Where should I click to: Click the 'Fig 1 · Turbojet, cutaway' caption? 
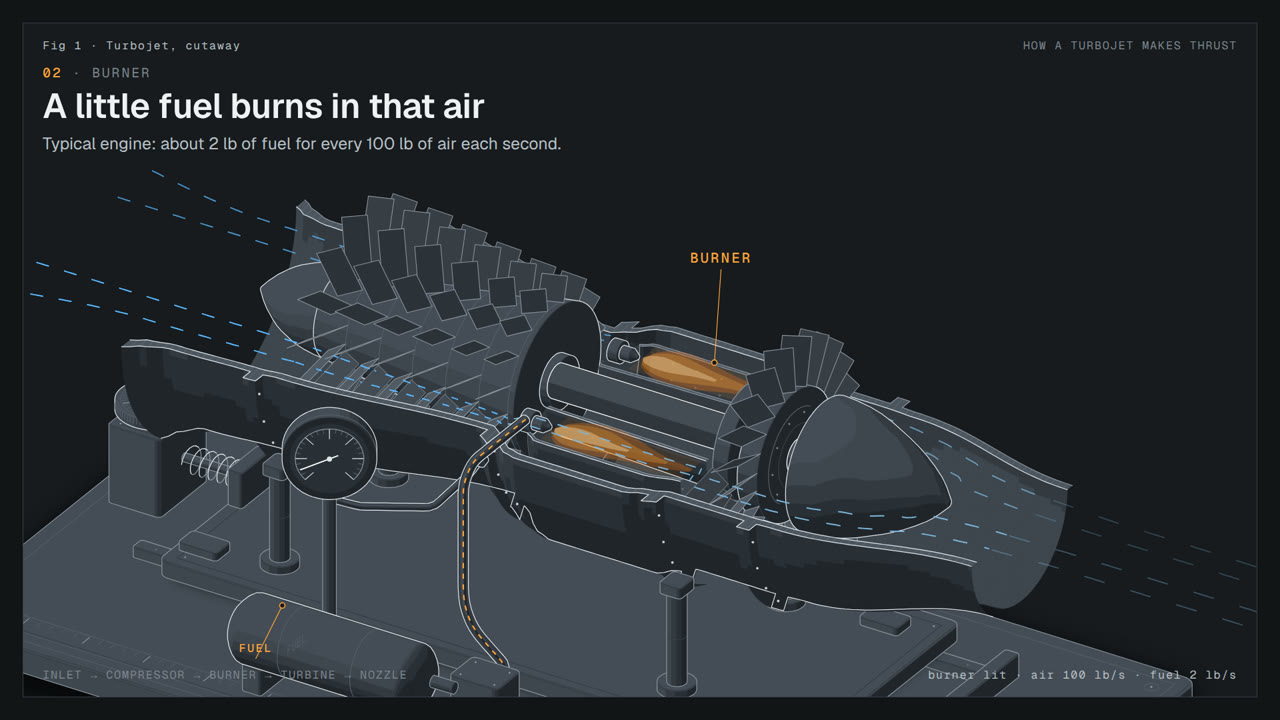pyautogui.click(x=141, y=46)
